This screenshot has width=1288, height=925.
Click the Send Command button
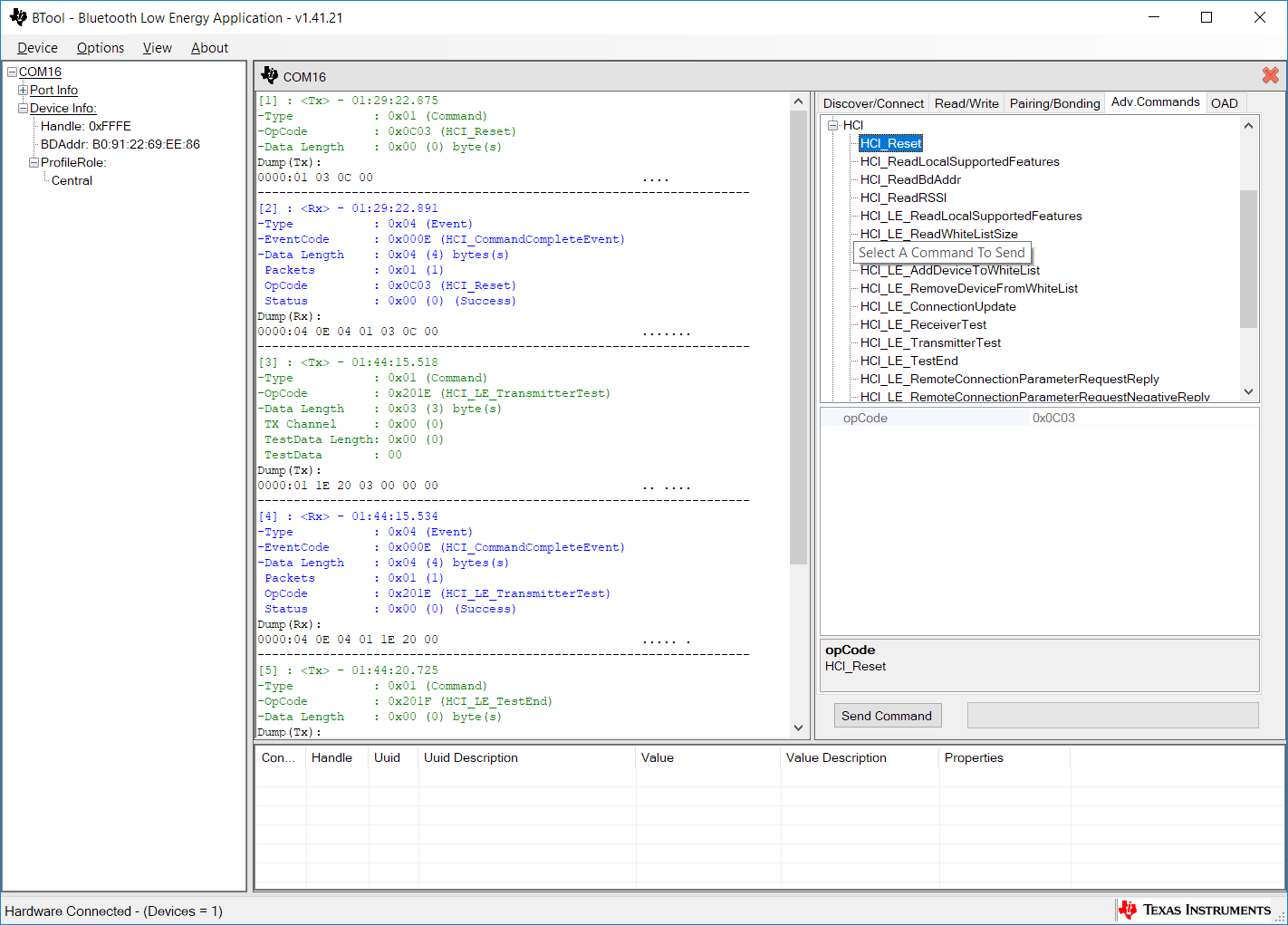pos(888,716)
